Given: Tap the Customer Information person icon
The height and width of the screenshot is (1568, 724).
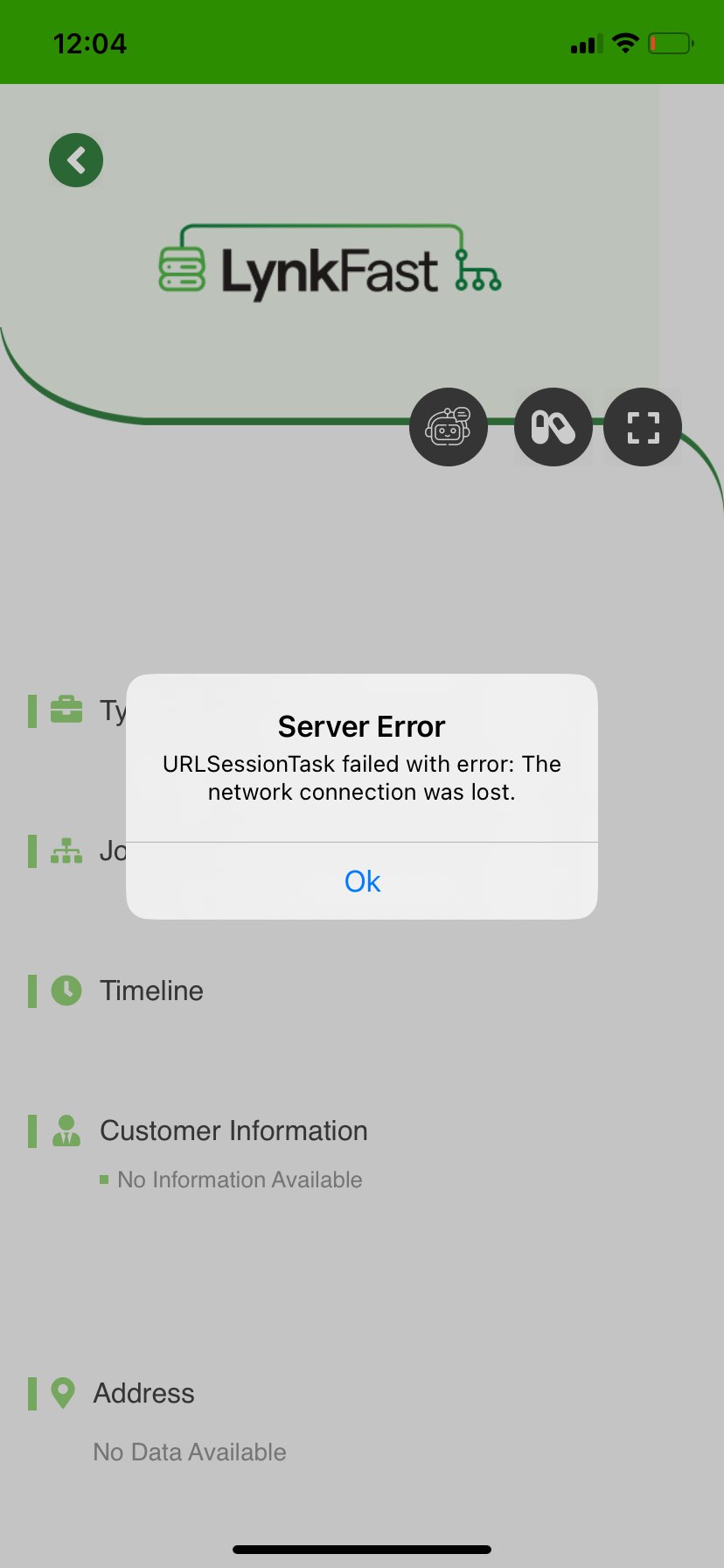Looking at the screenshot, I should coord(66,1130).
